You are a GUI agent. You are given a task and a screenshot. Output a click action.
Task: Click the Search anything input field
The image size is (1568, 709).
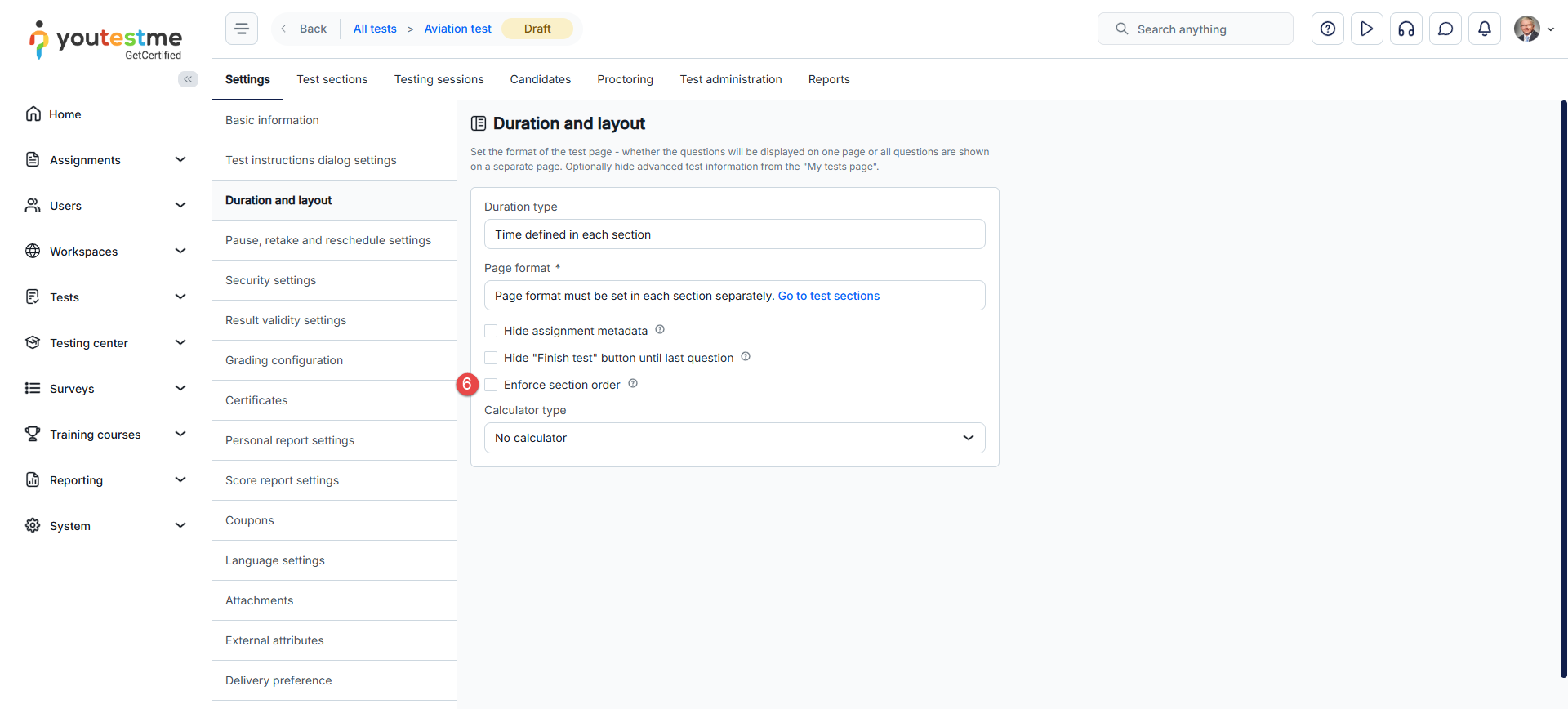(x=1196, y=29)
